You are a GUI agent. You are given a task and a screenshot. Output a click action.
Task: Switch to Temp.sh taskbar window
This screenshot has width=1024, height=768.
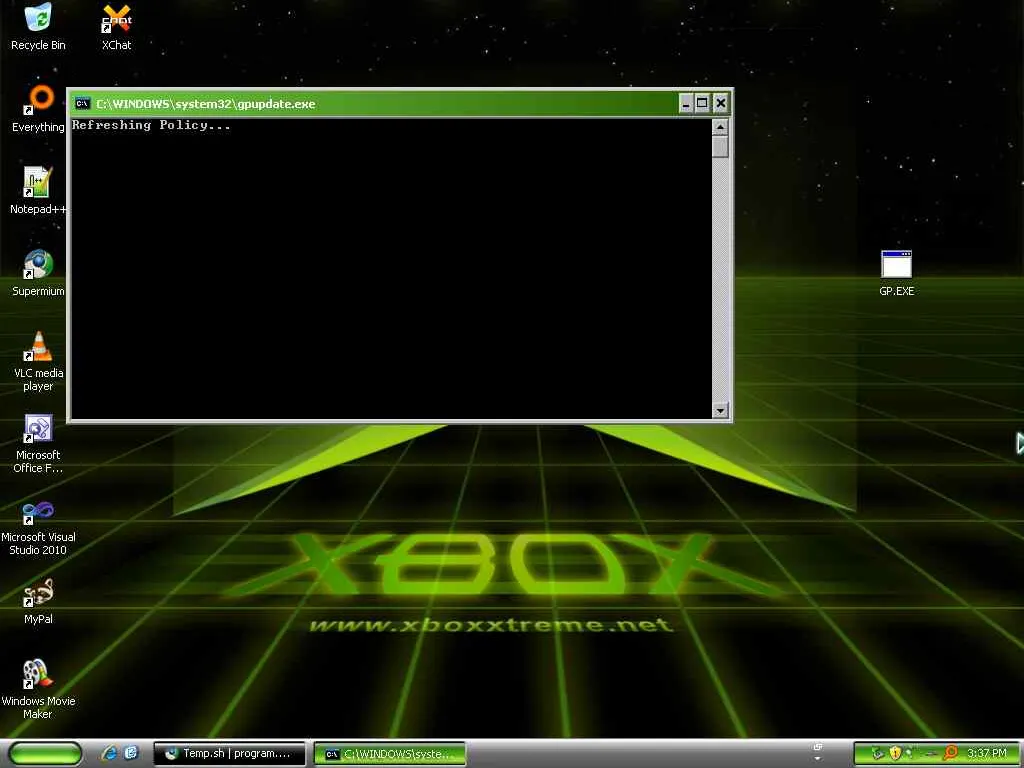click(230, 754)
